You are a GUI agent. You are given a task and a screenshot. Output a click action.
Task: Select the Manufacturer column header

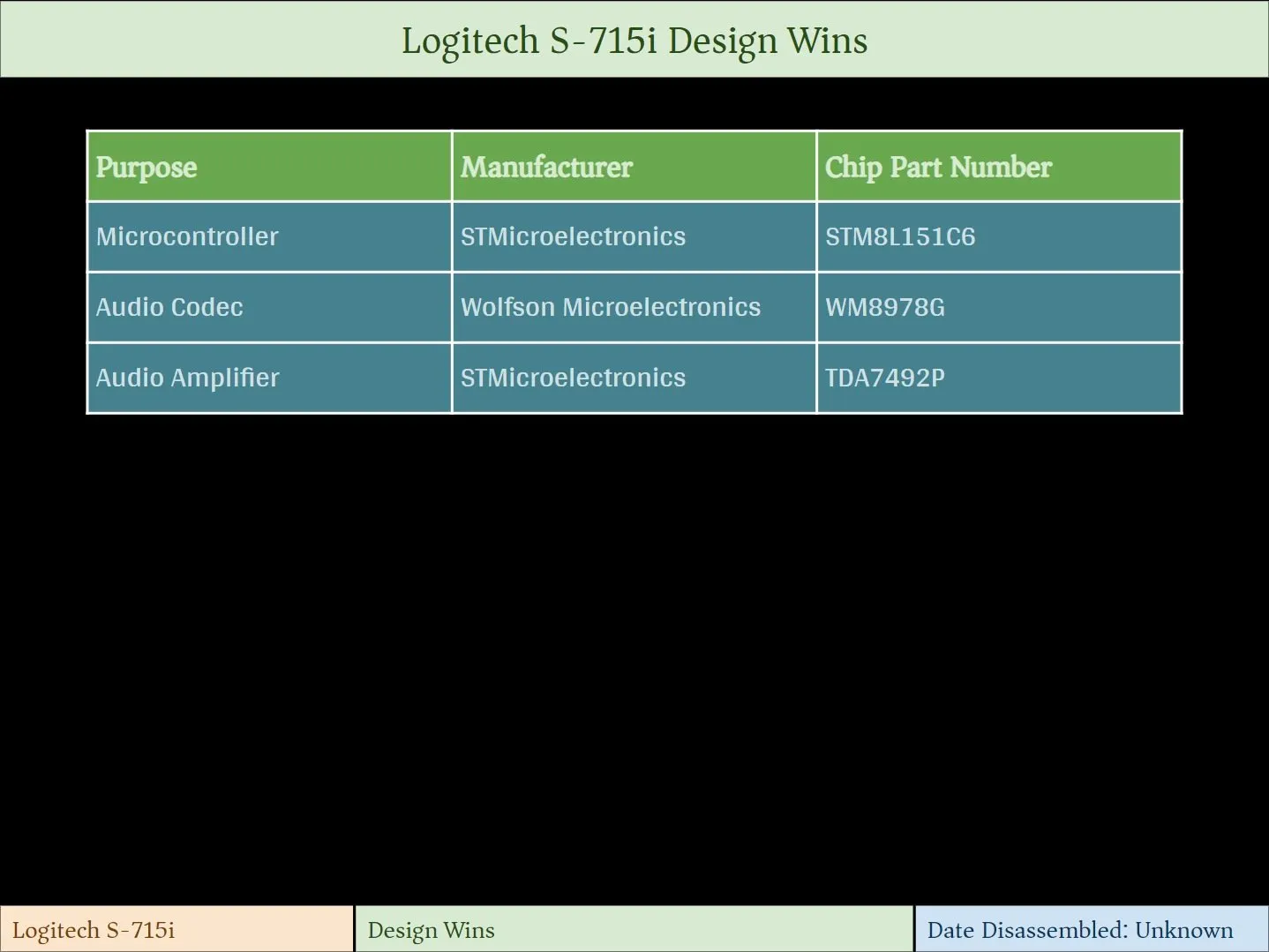click(546, 168)
